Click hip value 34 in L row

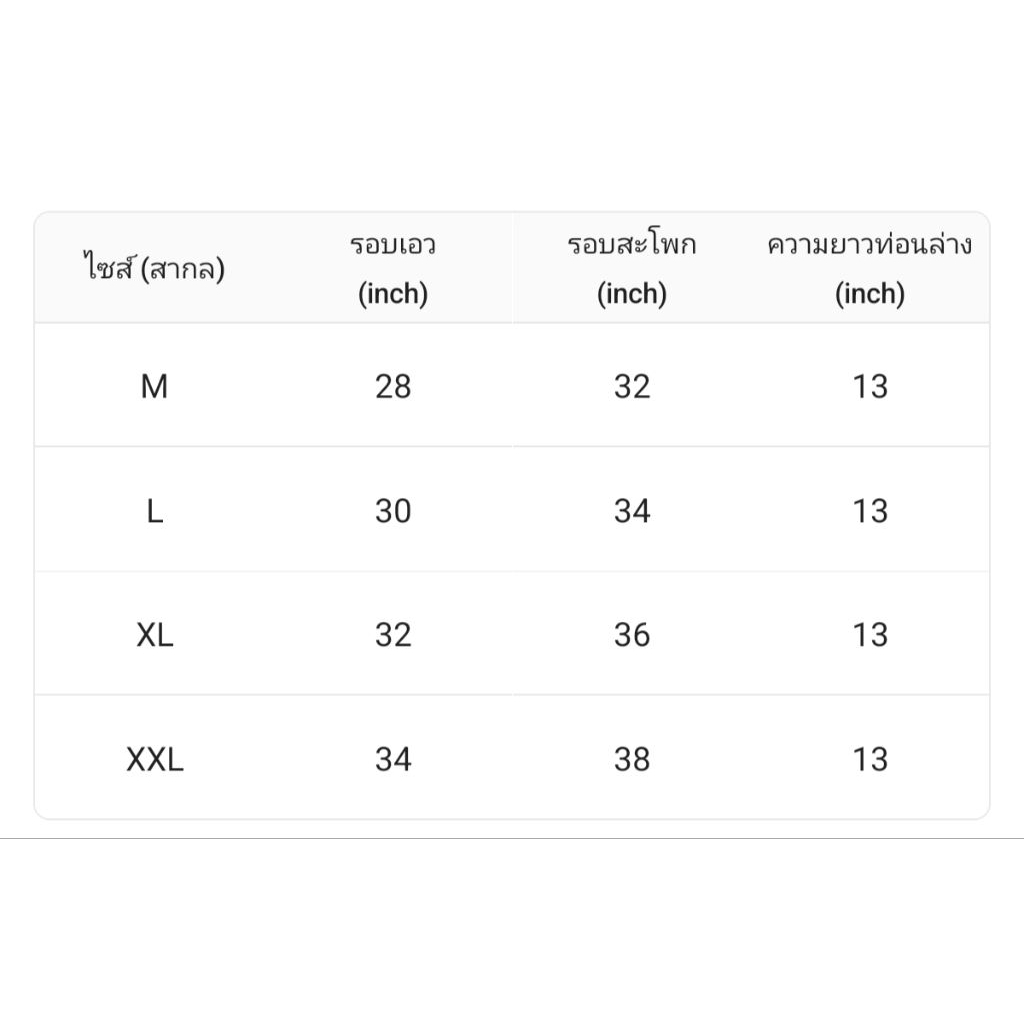(632, 511)
